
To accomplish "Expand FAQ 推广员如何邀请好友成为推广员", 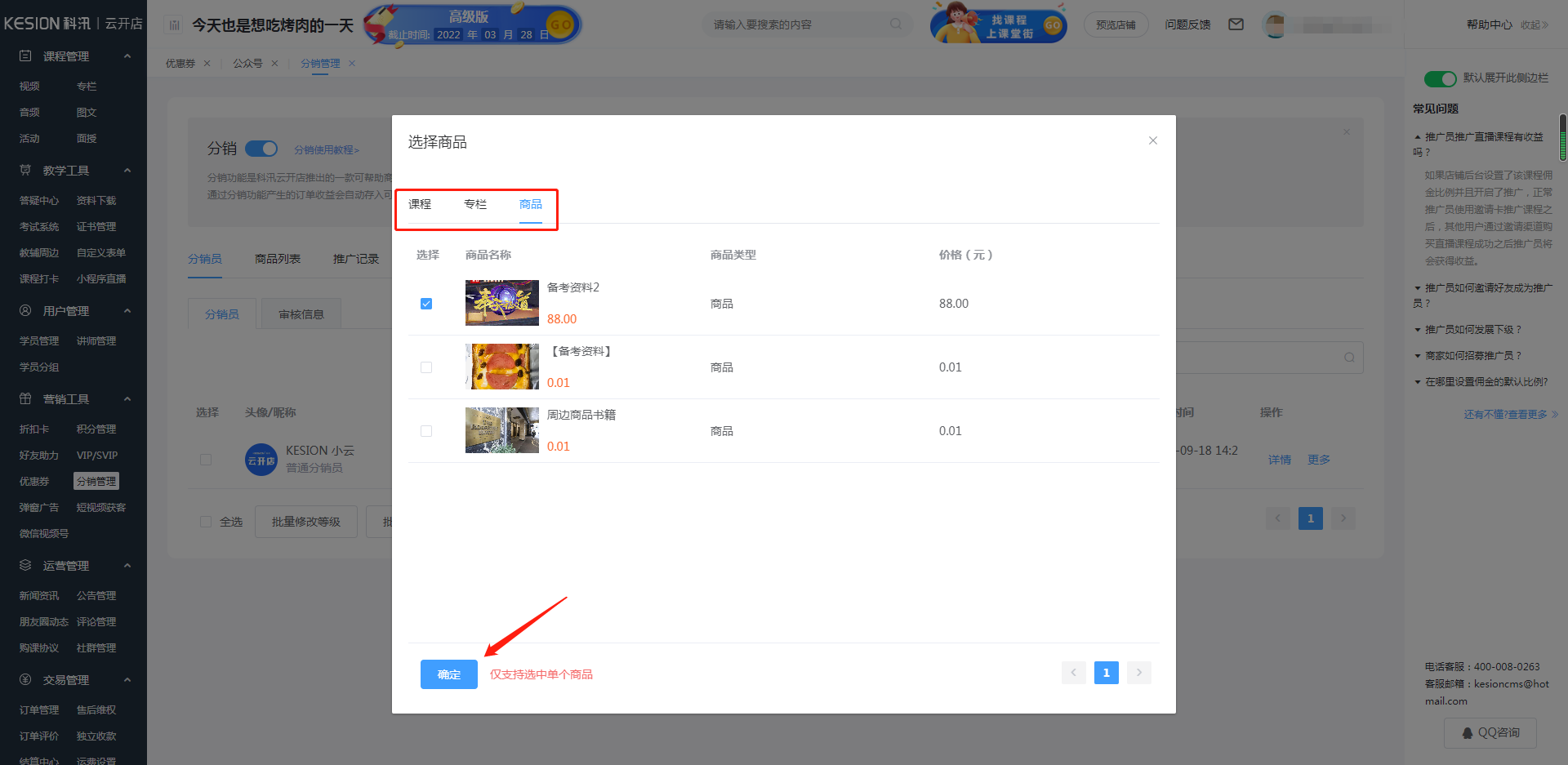I will click(x=1483, y=296).
